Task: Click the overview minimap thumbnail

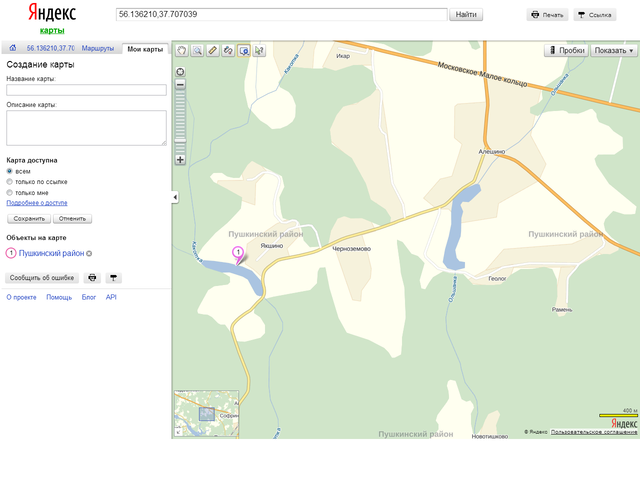Action: pos(207,414)
